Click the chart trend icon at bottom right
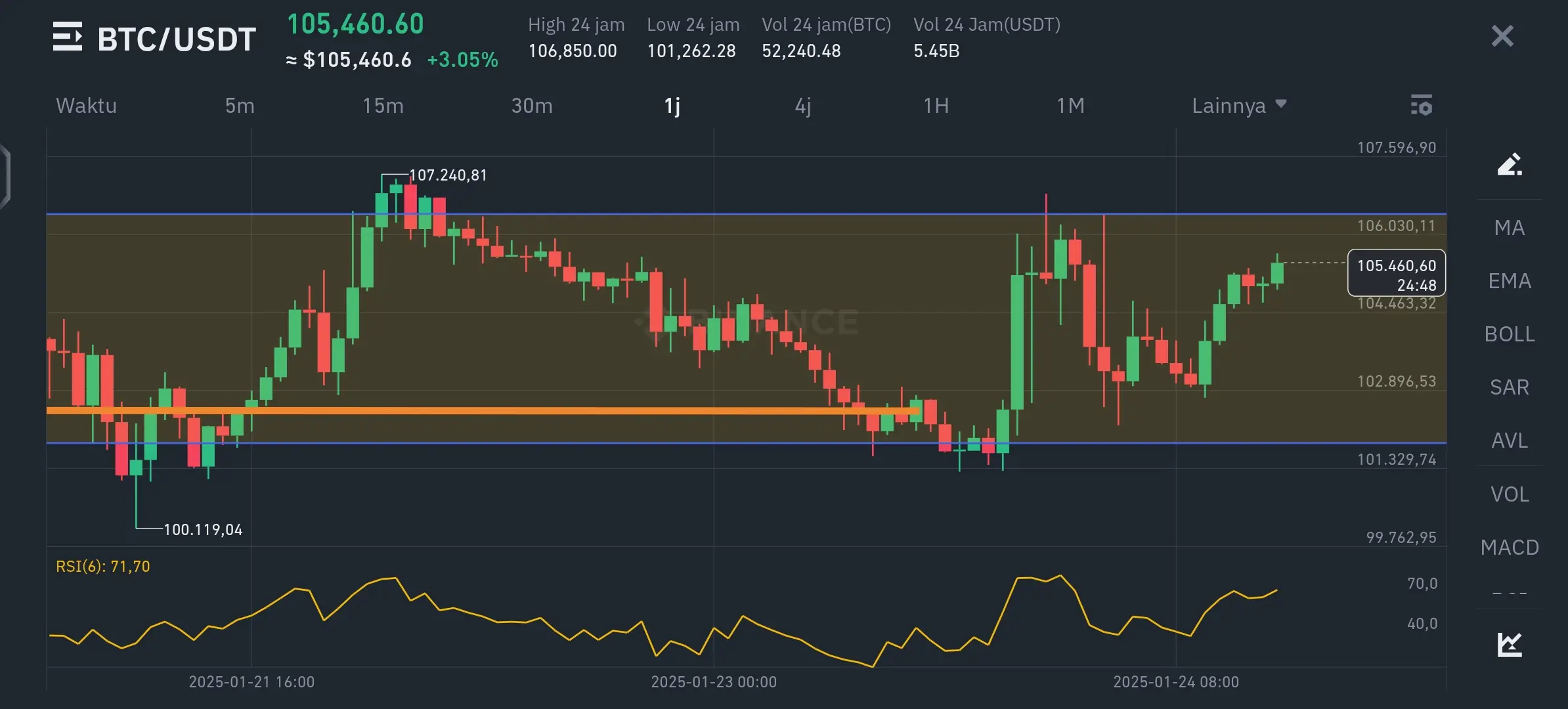Screen dimensions: 1568x709 pyautogui.click(x=1509, y=644)
